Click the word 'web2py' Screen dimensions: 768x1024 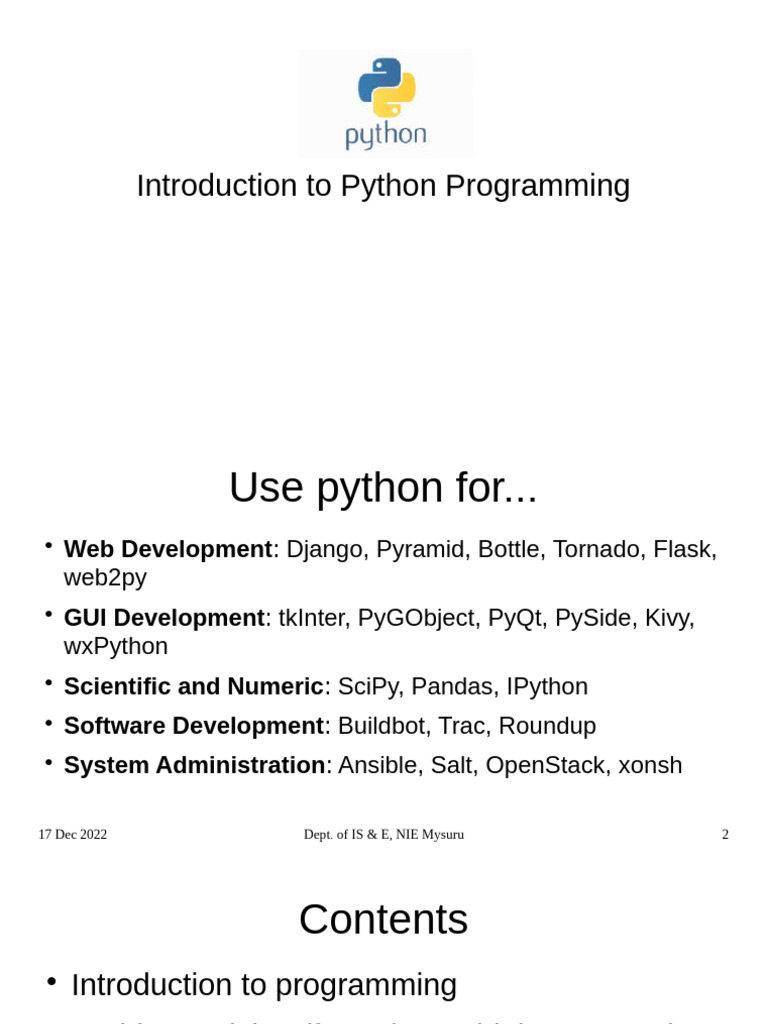point(105,578)
